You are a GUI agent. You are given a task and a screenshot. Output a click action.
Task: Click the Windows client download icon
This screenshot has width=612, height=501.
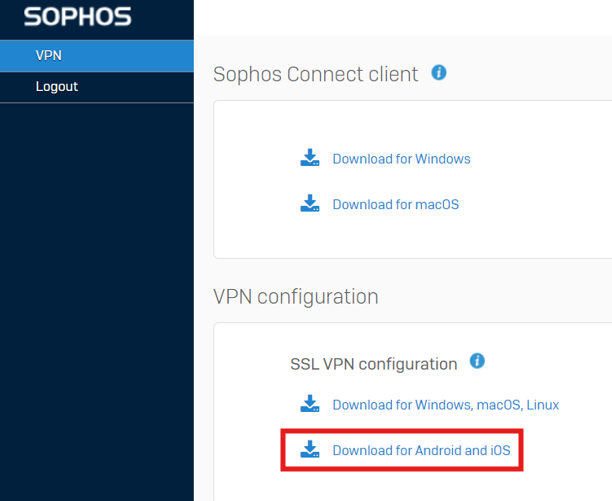point(310,158)
